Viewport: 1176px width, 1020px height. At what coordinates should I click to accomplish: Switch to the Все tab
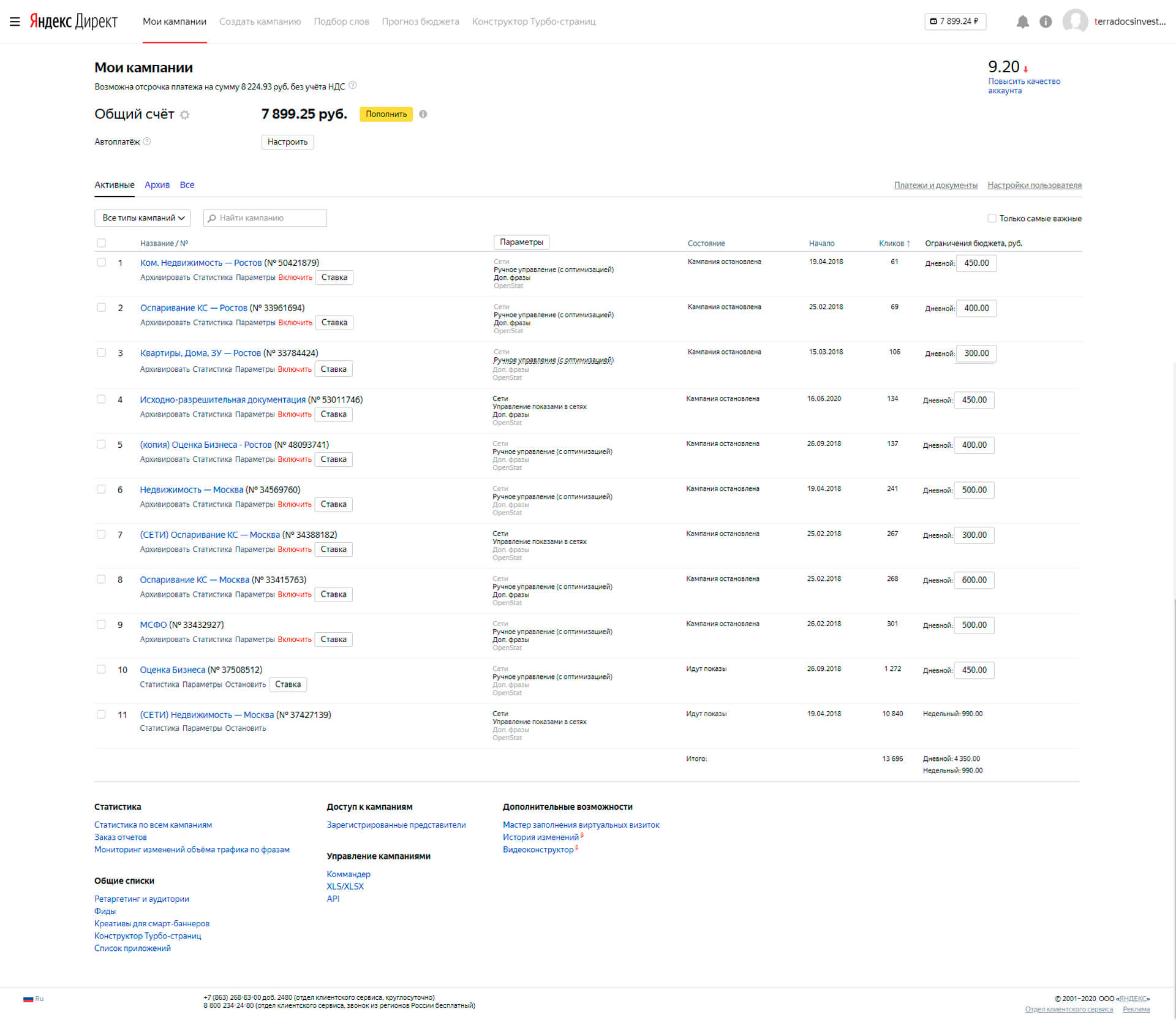[x=187, y=185]
